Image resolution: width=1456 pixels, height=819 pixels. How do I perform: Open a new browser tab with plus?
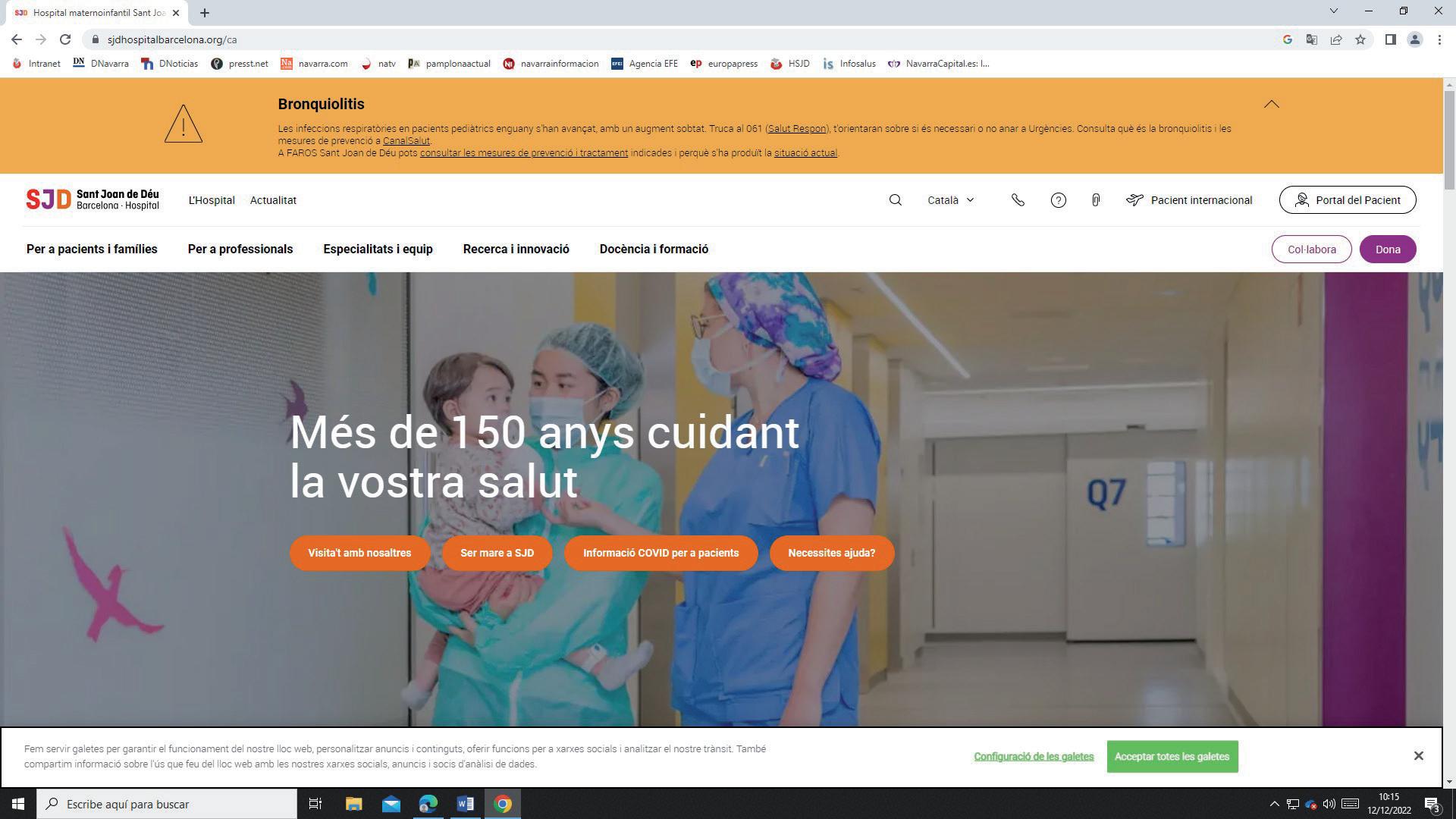click(x=204, y=13)
